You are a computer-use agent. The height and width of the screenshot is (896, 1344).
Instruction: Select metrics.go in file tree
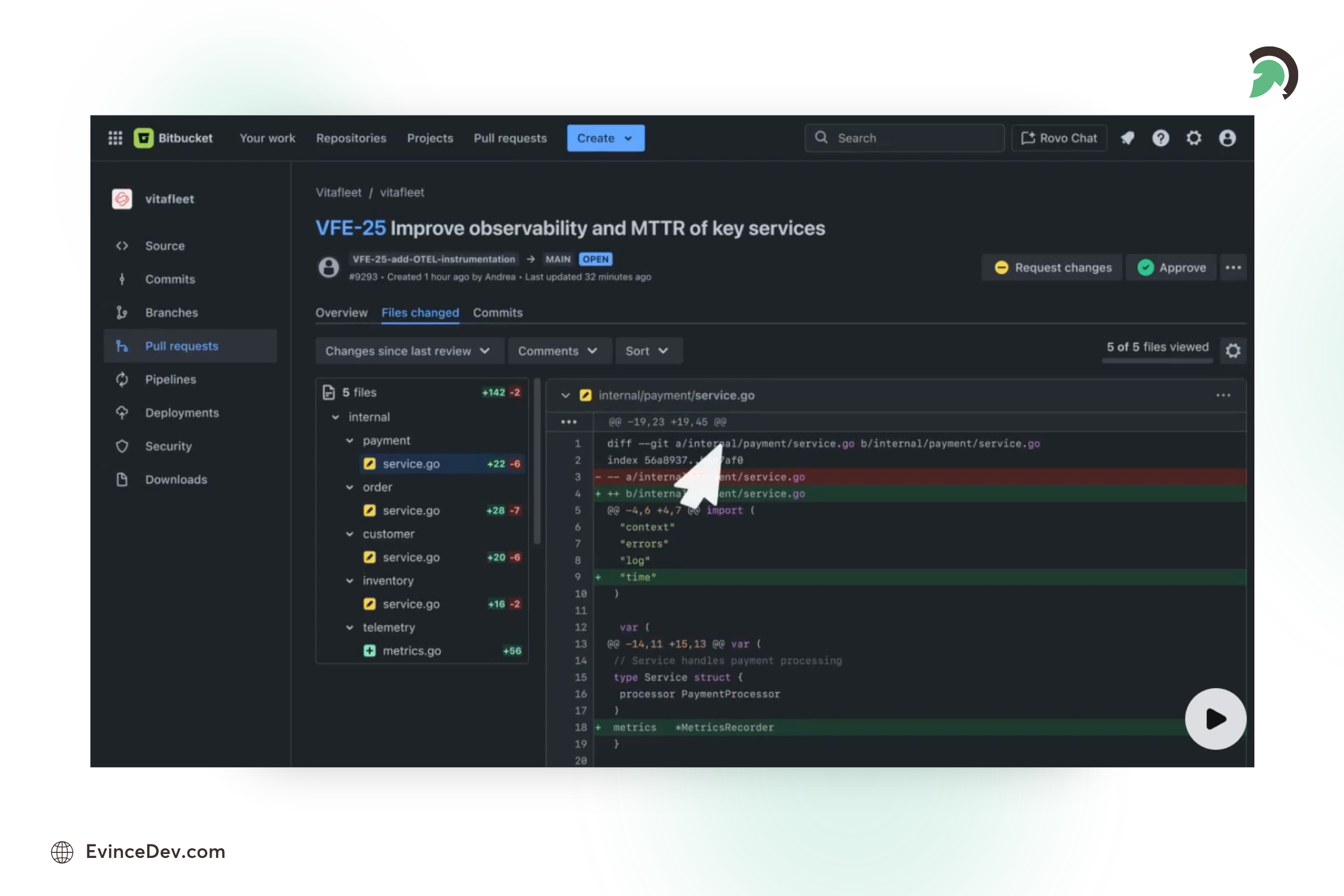(x=442, y=651)
